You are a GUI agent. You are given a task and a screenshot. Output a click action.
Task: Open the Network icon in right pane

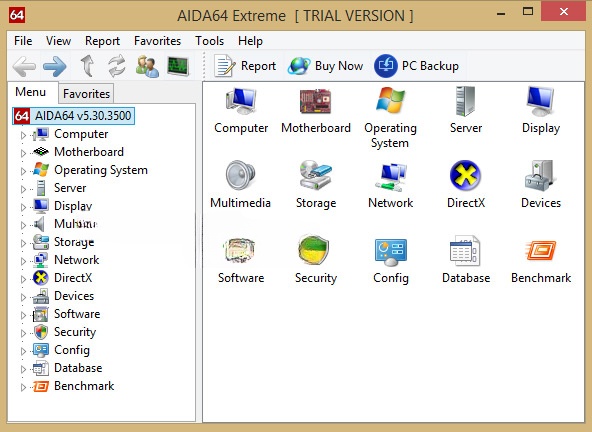click(391, 176)
